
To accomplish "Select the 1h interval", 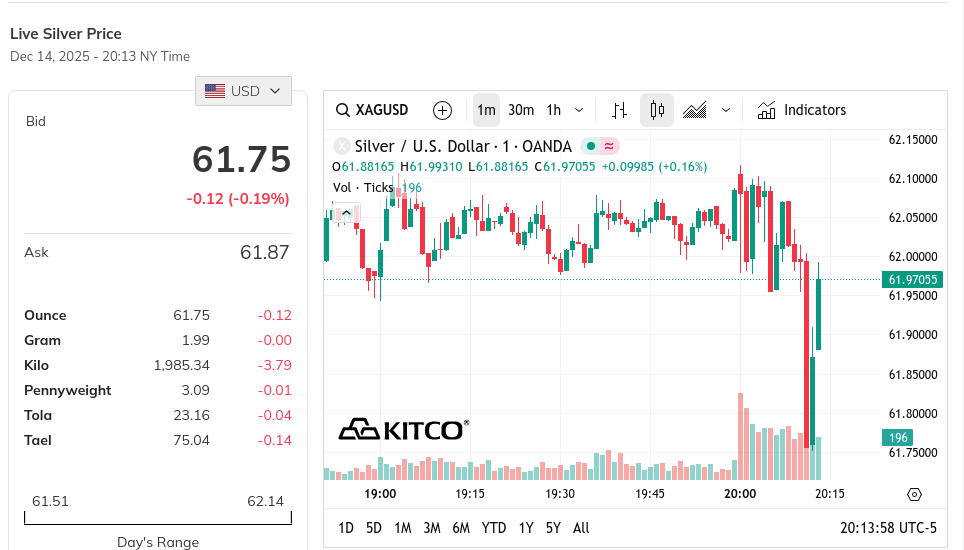I will [x=554, y=111].
